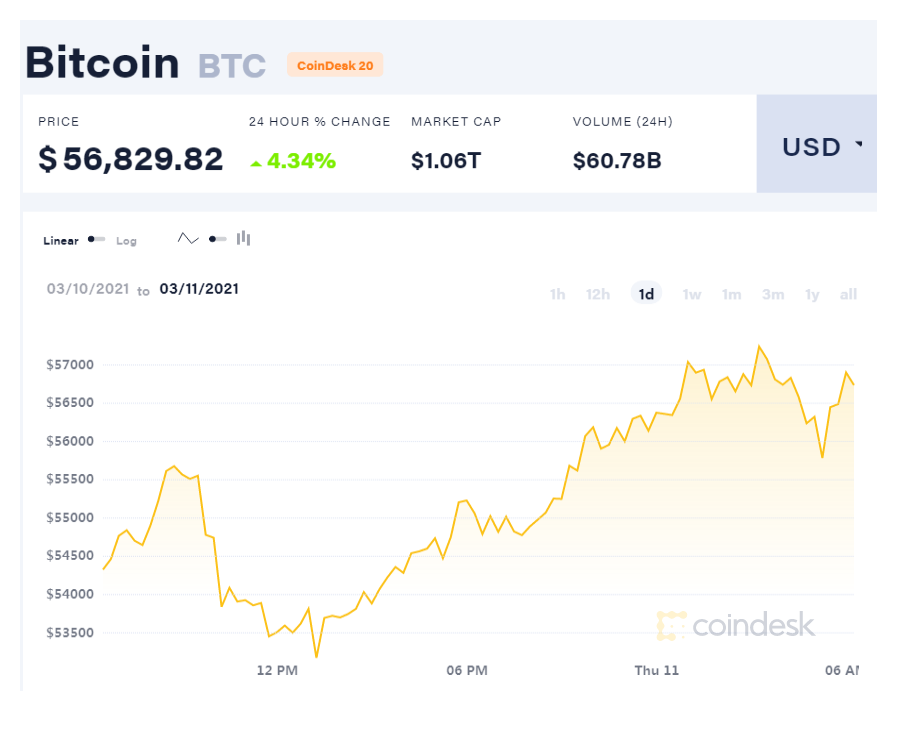The width and height of the screenshot is (897, 751).
Task: Toggle the line/candlestick chart switch
Action: tap(217, 239)
